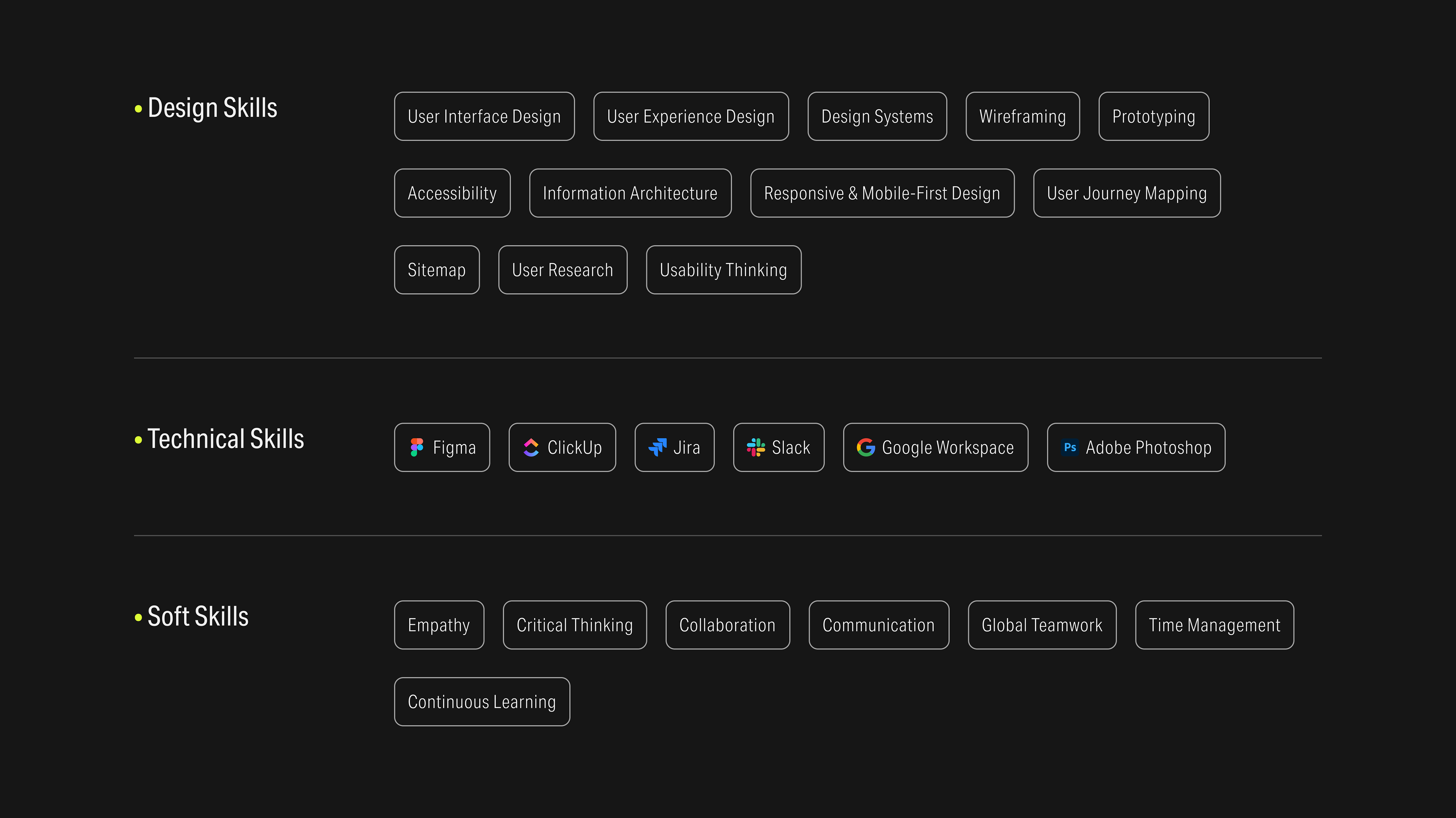The width and height of the screenshot is (1456, 818).
Task: Select the Global Teamwork tag
Action: [x=1041, y=625]
